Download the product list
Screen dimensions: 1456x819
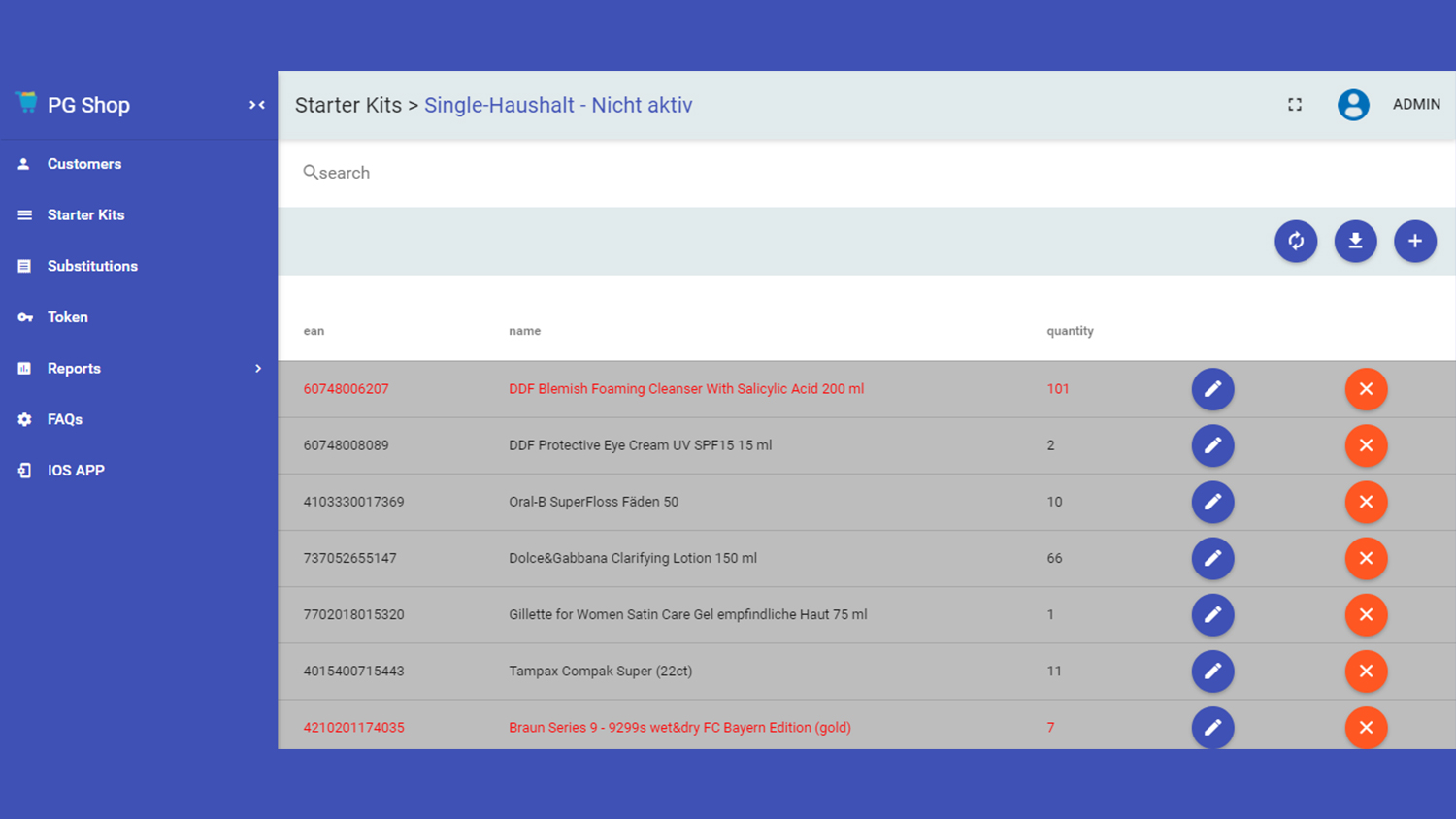point(1355,241)
